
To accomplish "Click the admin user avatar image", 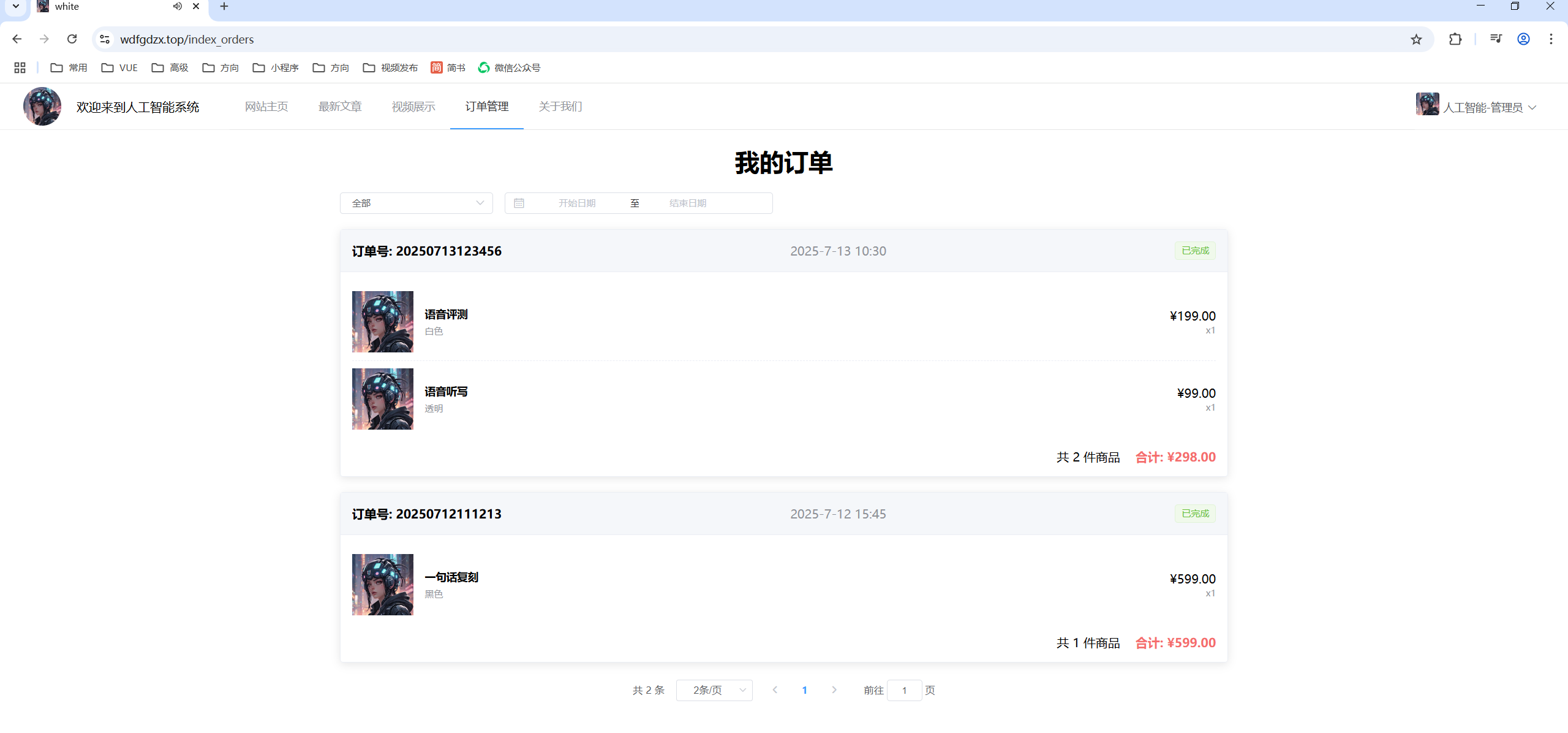I will pos(1427,104).
